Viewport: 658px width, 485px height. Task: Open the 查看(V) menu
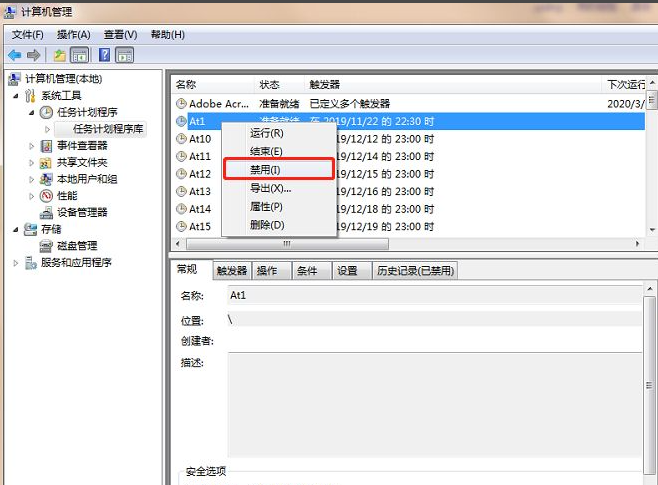coord(119,35)
